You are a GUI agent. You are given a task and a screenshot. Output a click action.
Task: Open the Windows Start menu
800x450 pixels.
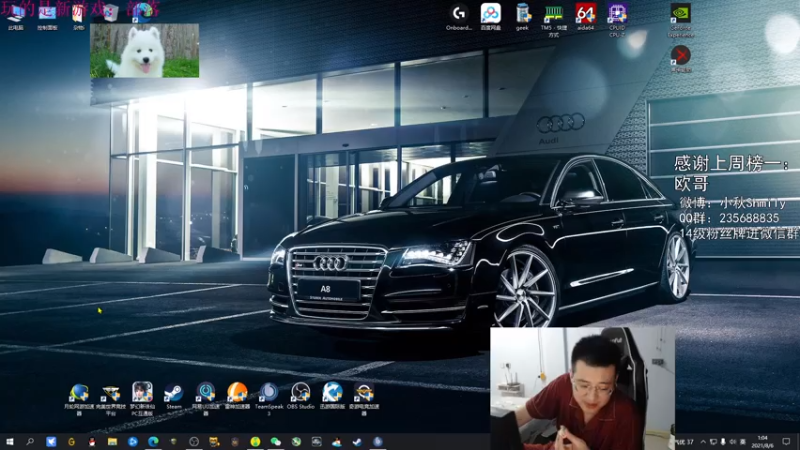tap(10, 441)
